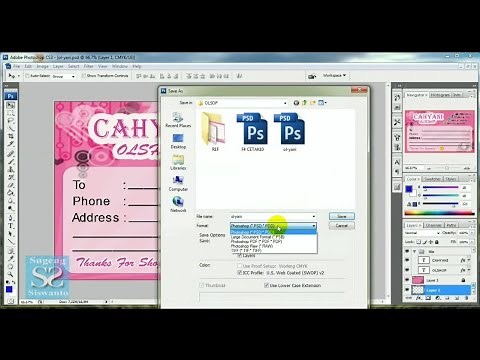Screen dimensions: 480x360
Task: Open the File name dropdown arrow
Action: [313, 217]
